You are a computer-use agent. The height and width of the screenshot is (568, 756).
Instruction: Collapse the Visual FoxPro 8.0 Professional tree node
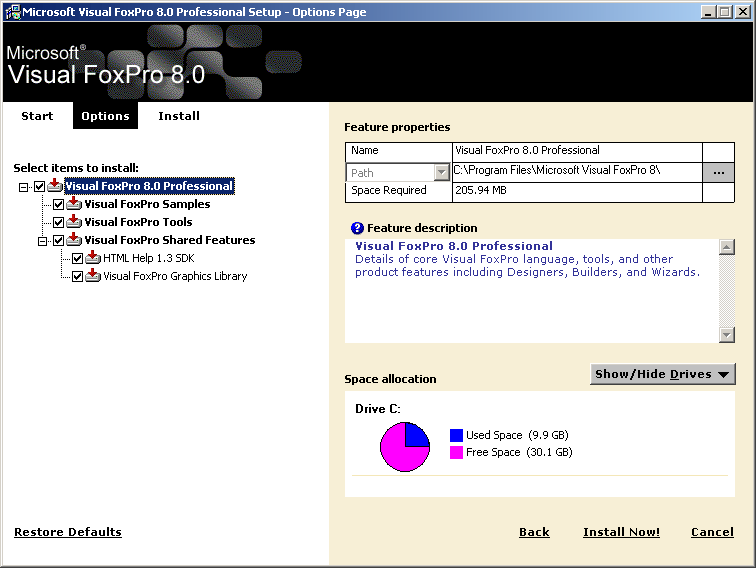coord(23,187)
